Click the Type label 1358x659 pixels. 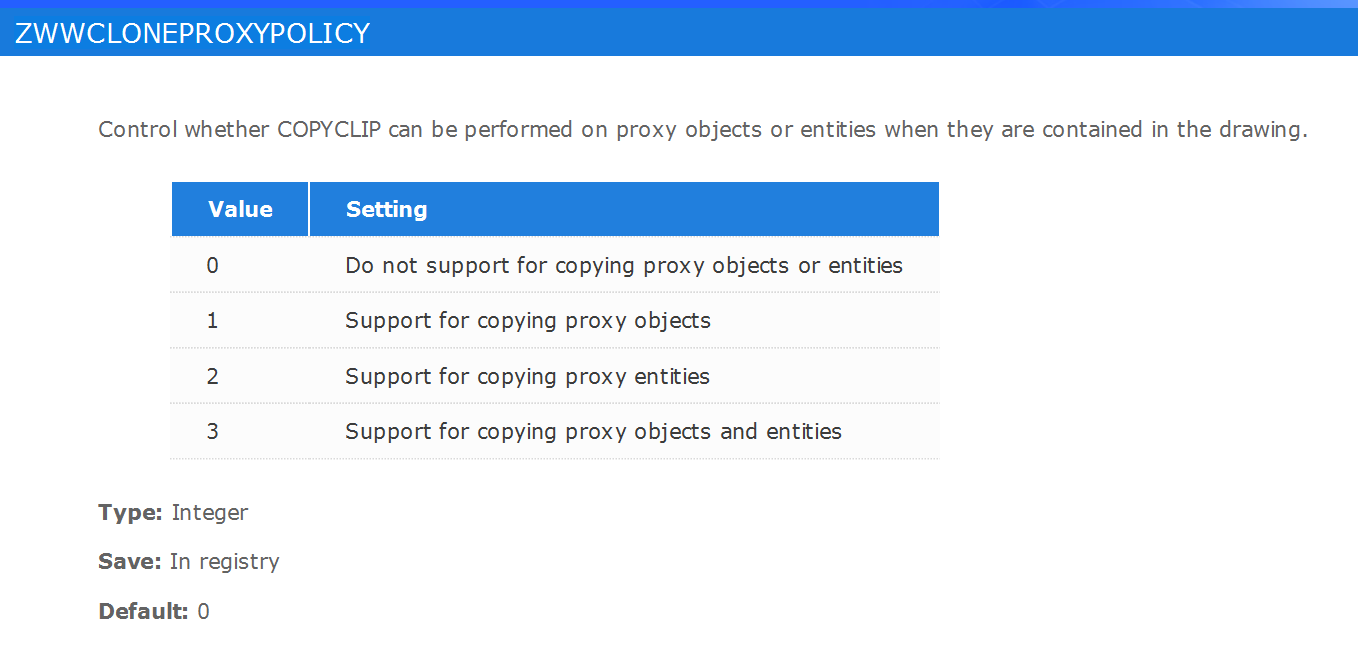[130, 512]
